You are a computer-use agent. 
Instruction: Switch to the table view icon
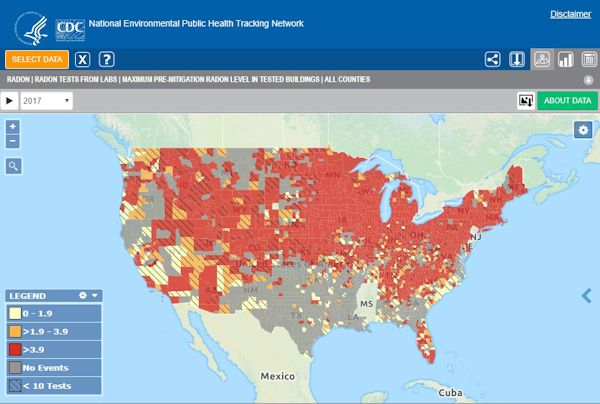(587, 59)
